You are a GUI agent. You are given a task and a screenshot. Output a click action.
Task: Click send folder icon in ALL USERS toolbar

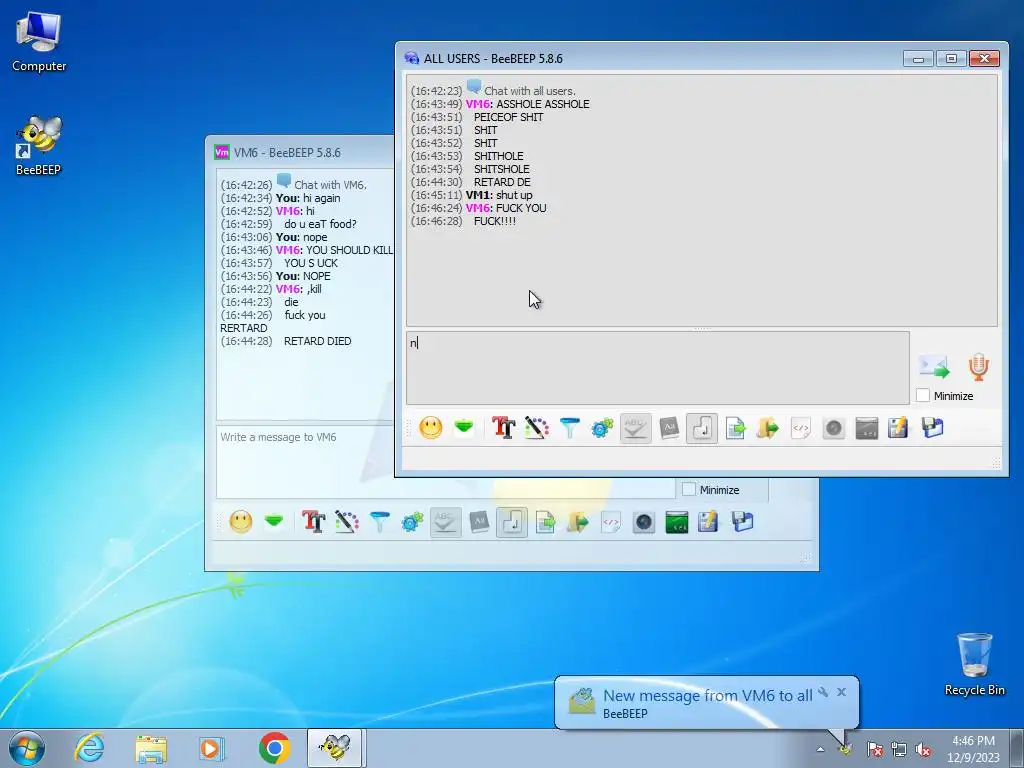click(x=768, y=428)
